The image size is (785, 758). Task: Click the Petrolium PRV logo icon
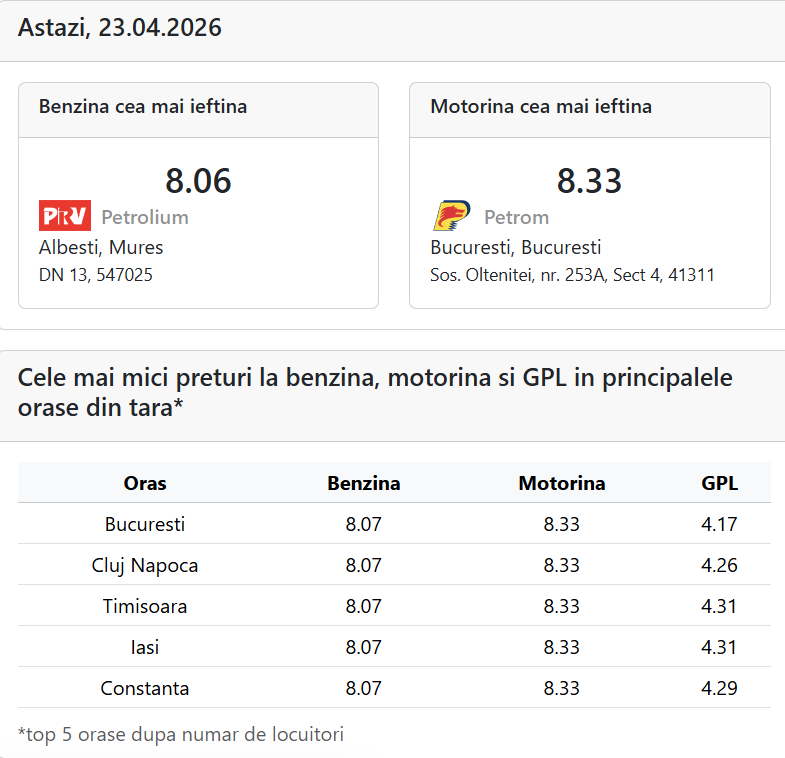click(65, 216)
